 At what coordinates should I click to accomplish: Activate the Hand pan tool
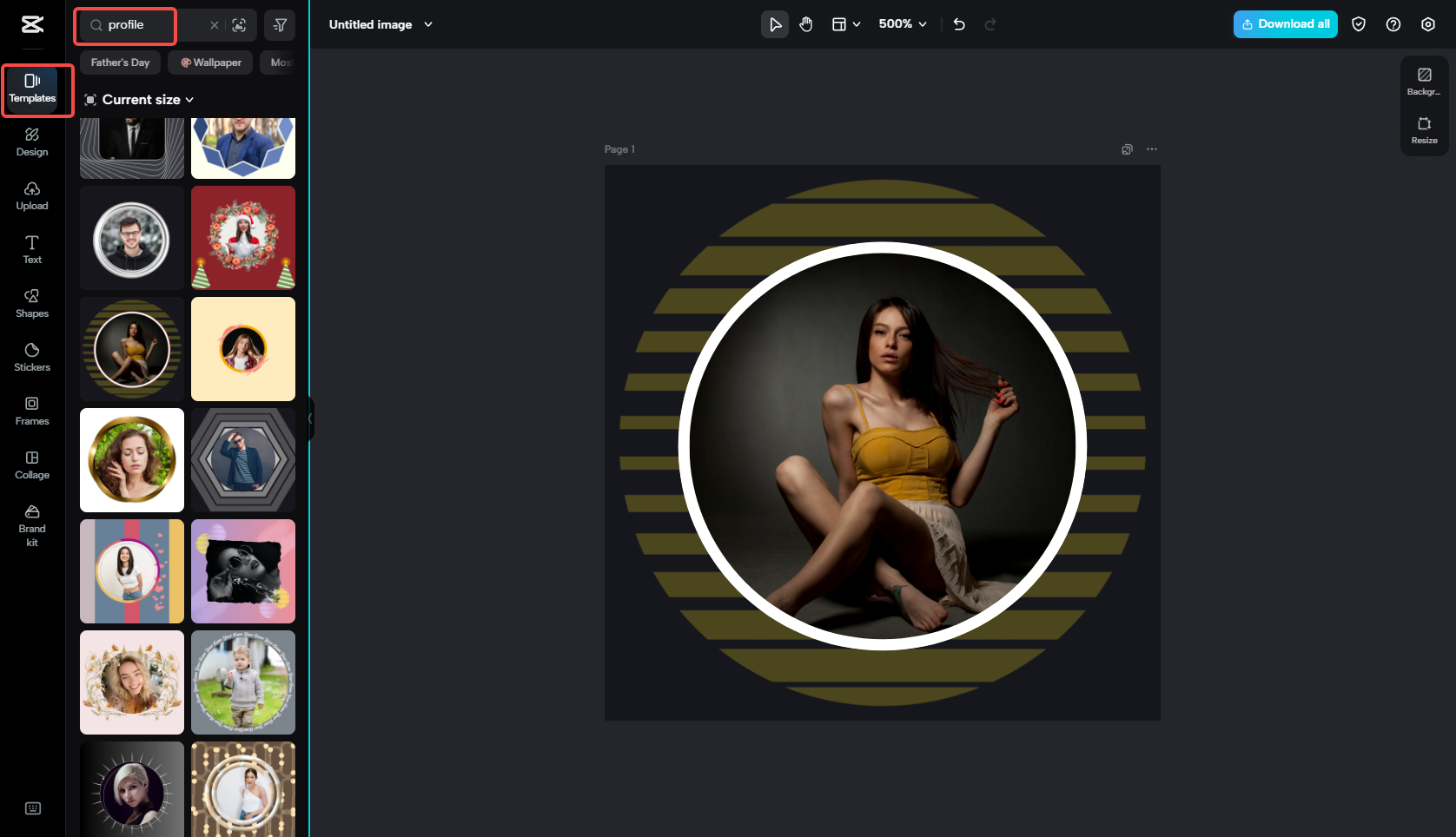(805, 24)
